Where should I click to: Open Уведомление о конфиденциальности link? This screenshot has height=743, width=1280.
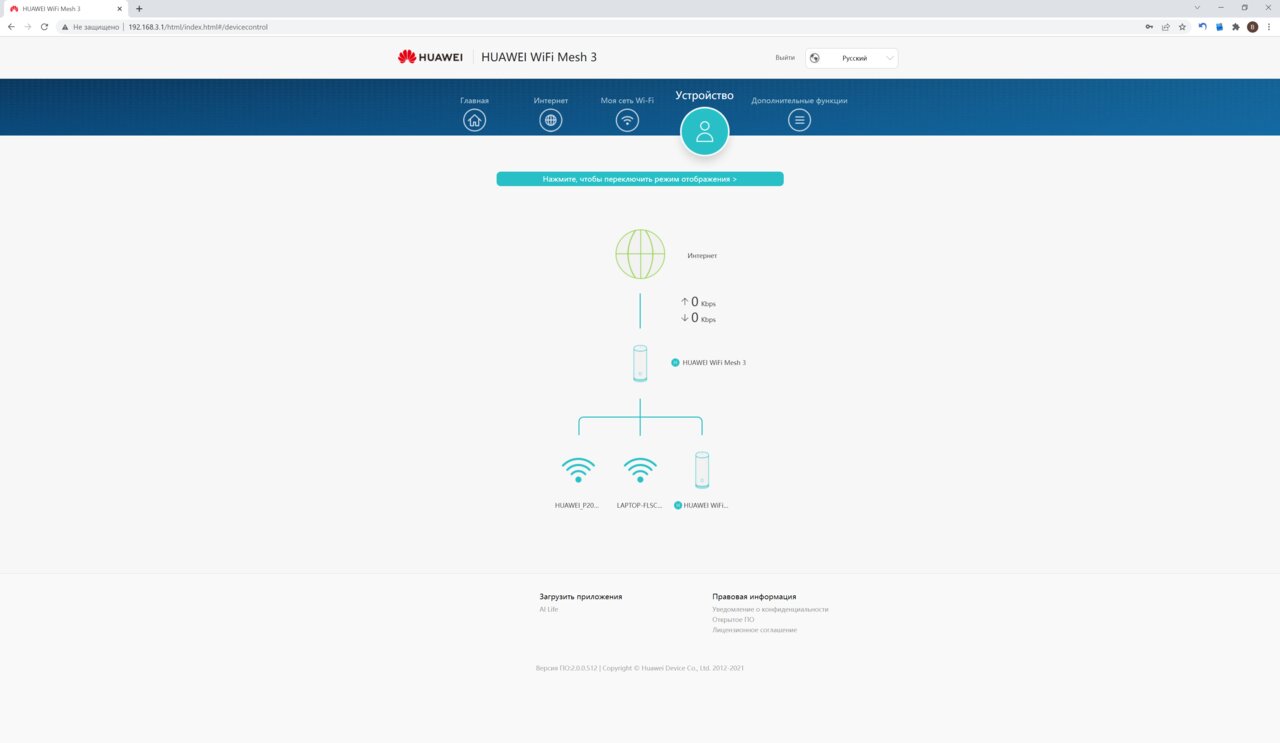pos(770,609)
